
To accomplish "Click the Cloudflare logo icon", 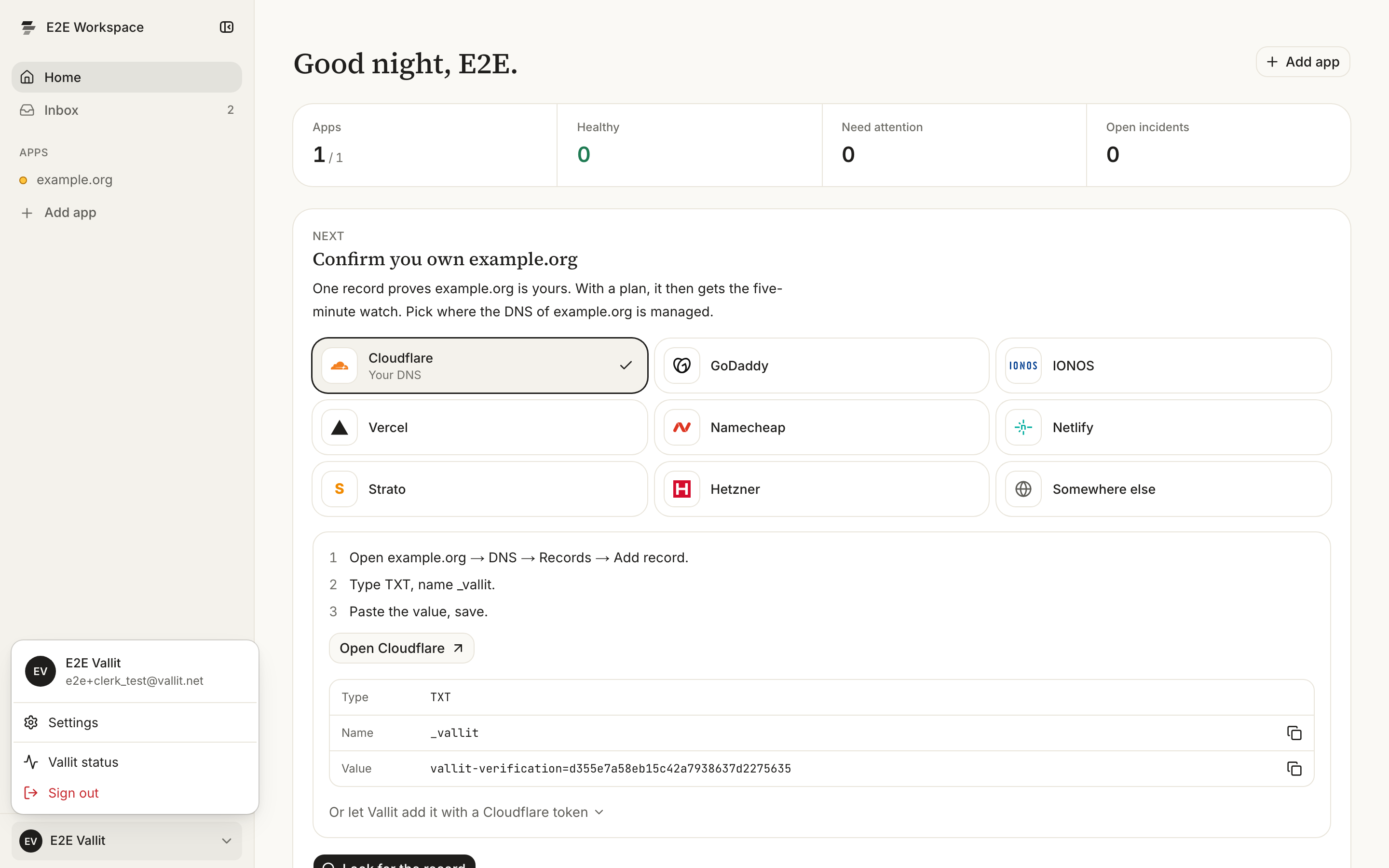I will 339,366.
